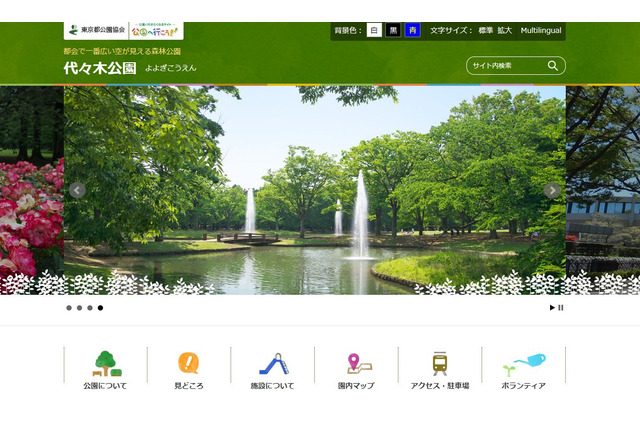Select the fourth active carousel dot
This screenshot has height=426, width=640.
point(100,308)
